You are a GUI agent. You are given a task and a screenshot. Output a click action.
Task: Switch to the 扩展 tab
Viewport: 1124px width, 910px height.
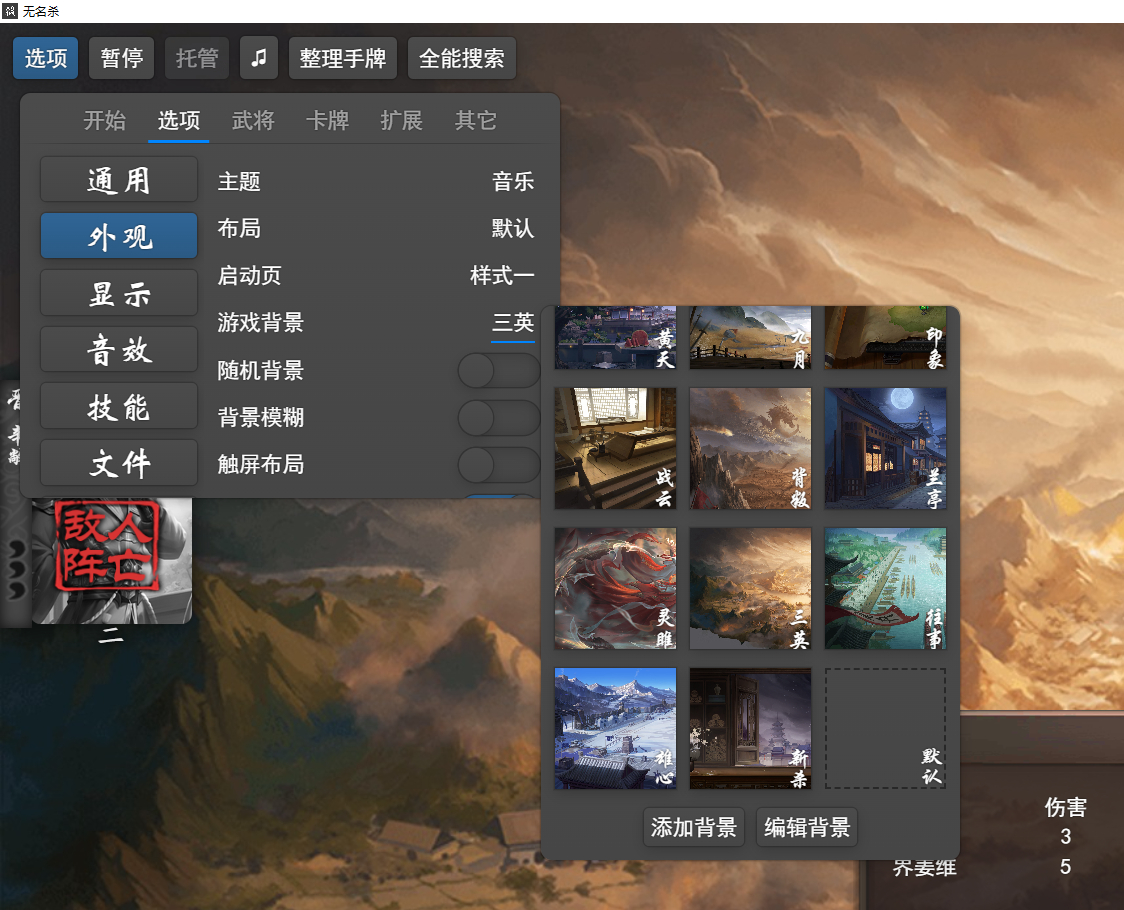click(401, 120)
